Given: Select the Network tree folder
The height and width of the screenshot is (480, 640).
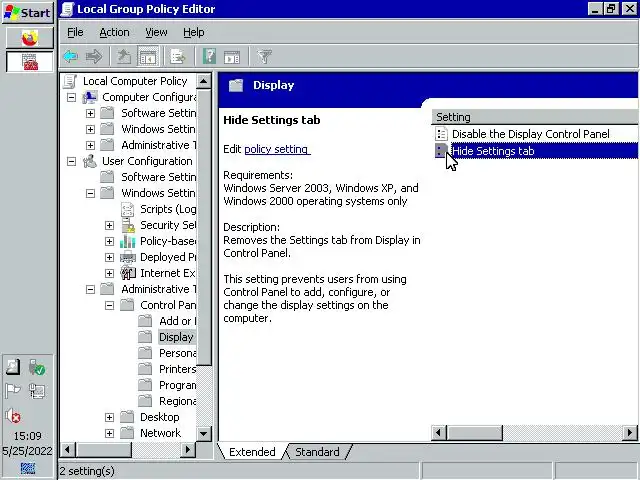Looking at the screenshot, I should (x=160, y=433).
